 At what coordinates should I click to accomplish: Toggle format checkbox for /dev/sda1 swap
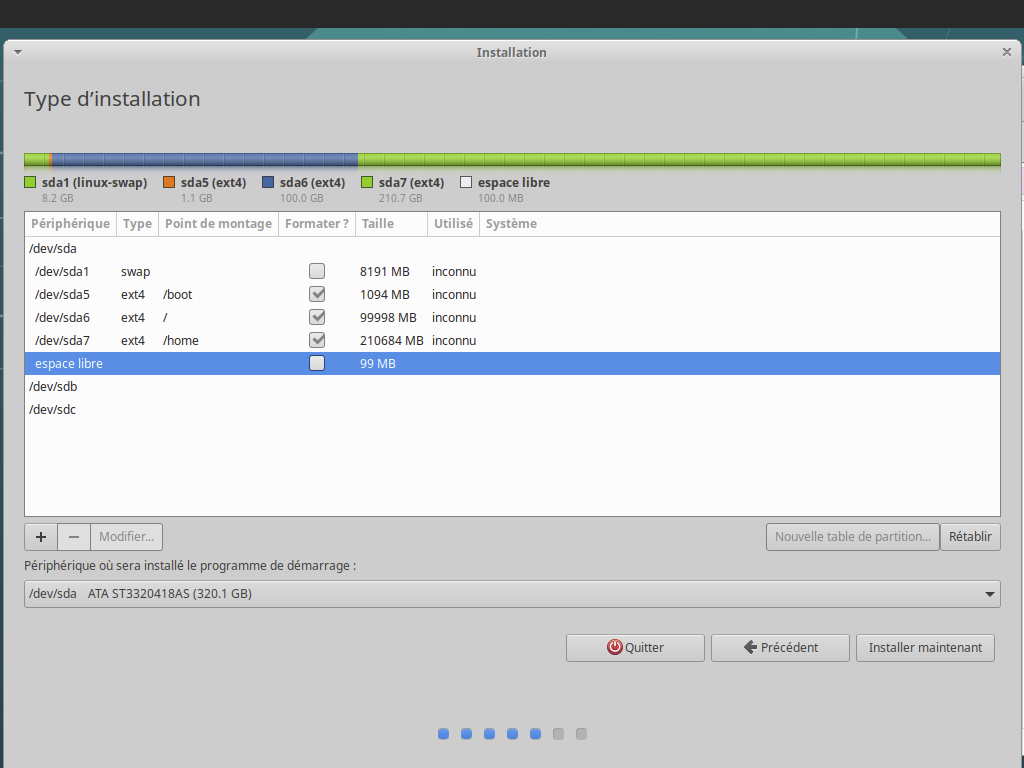[x=317, y=271]
